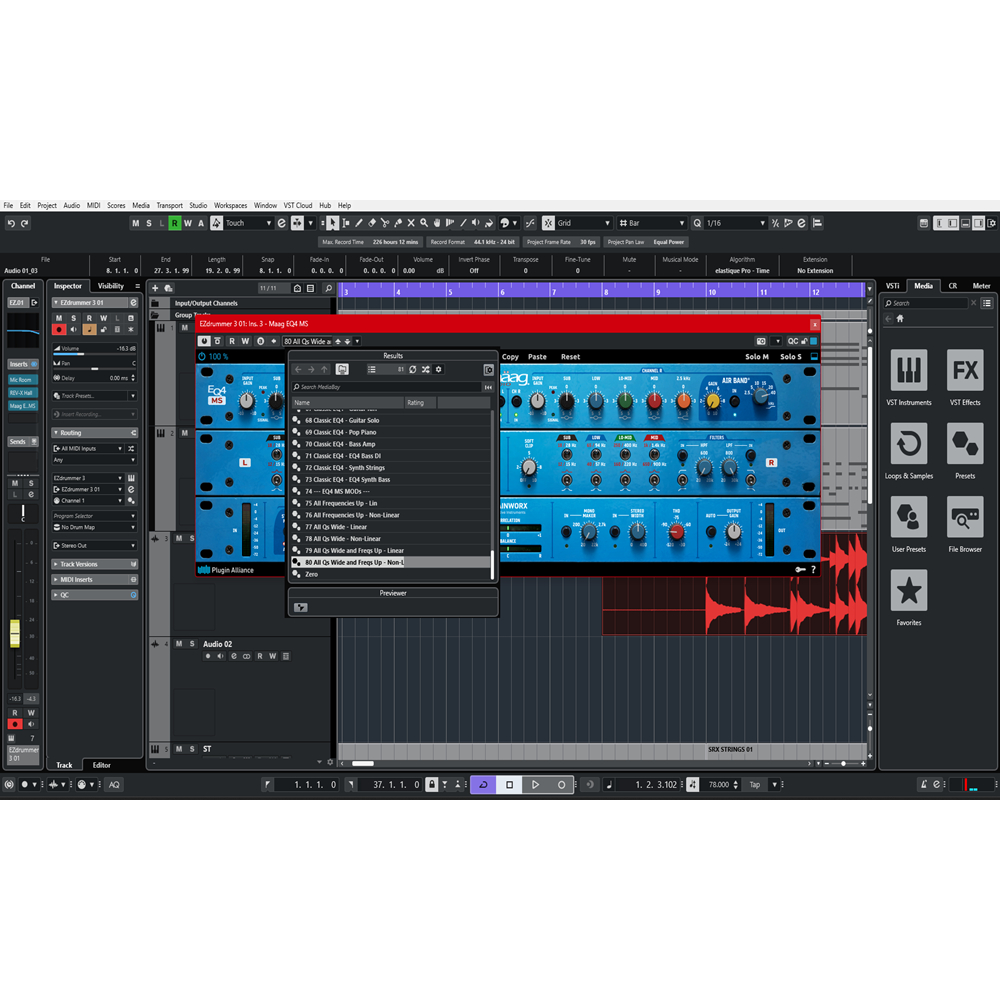This screenshot has height=1000, width=1000.
Task: Click shuffle results icon in preset browser
Action: coord(425,369)
